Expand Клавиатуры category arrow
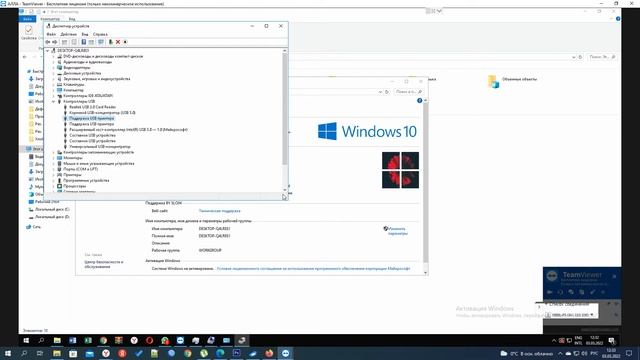Screen dimensions: 640x360 pos(53,84)
